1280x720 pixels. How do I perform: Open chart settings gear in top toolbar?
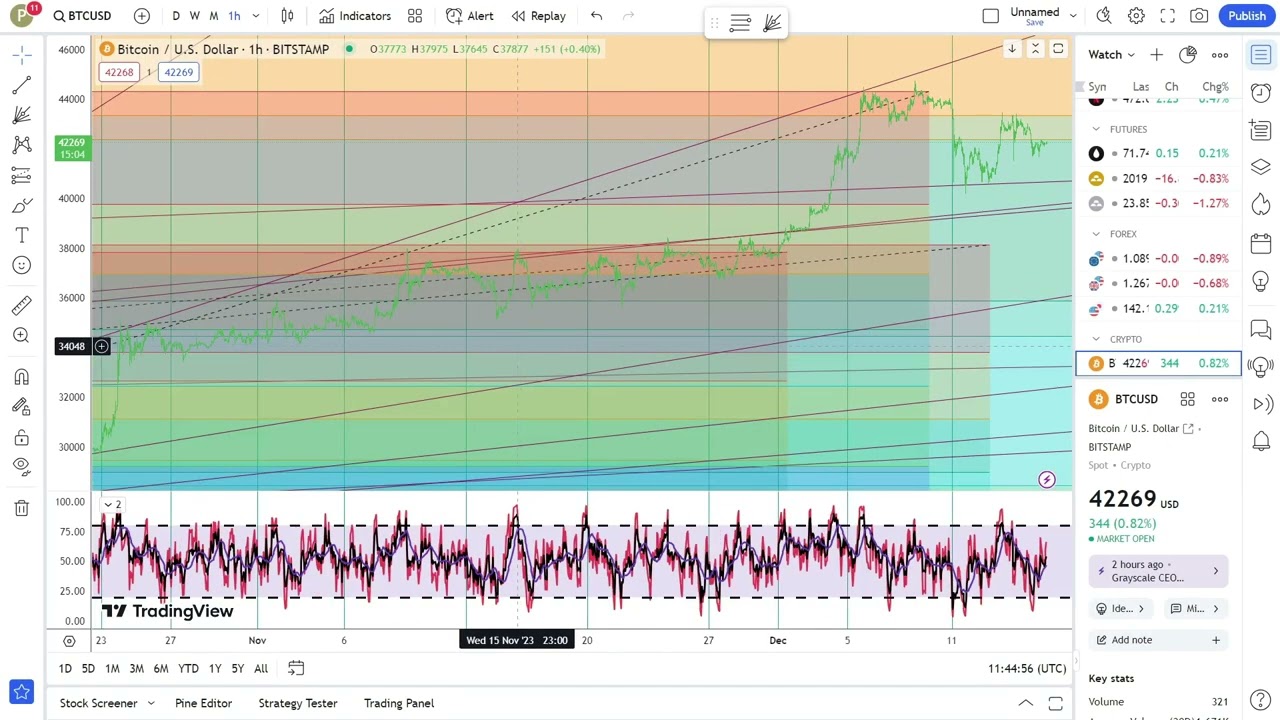[x=1136, y=16]
